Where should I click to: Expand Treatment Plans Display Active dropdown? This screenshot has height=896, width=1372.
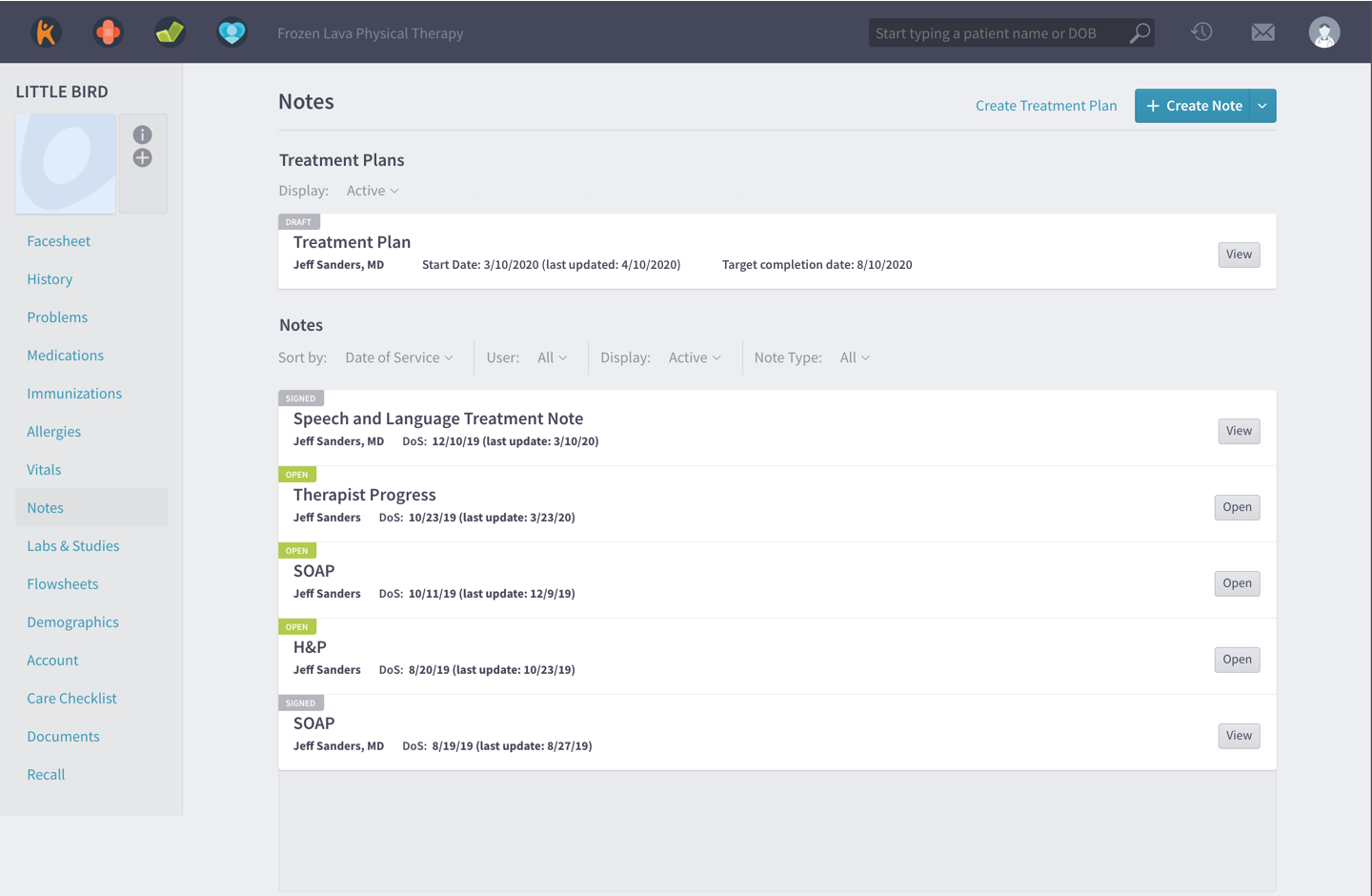[373, 191]
